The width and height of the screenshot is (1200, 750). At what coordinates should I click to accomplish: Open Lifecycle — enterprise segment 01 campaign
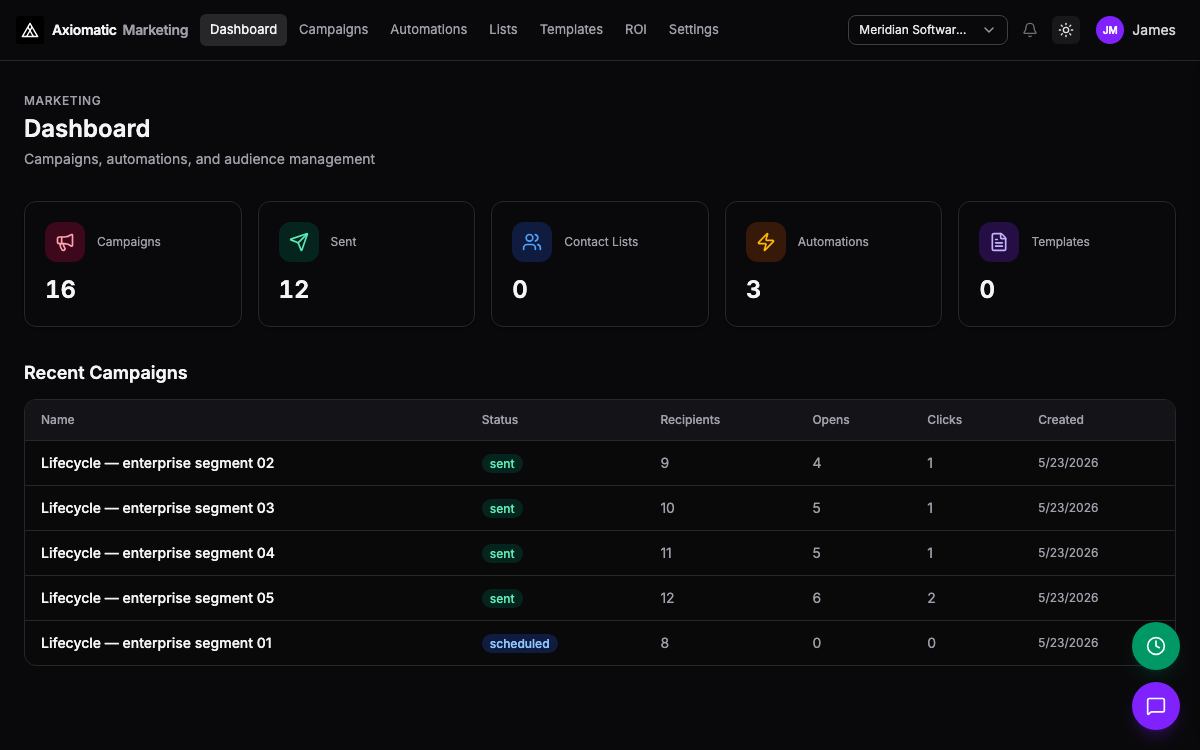[157, 643]
